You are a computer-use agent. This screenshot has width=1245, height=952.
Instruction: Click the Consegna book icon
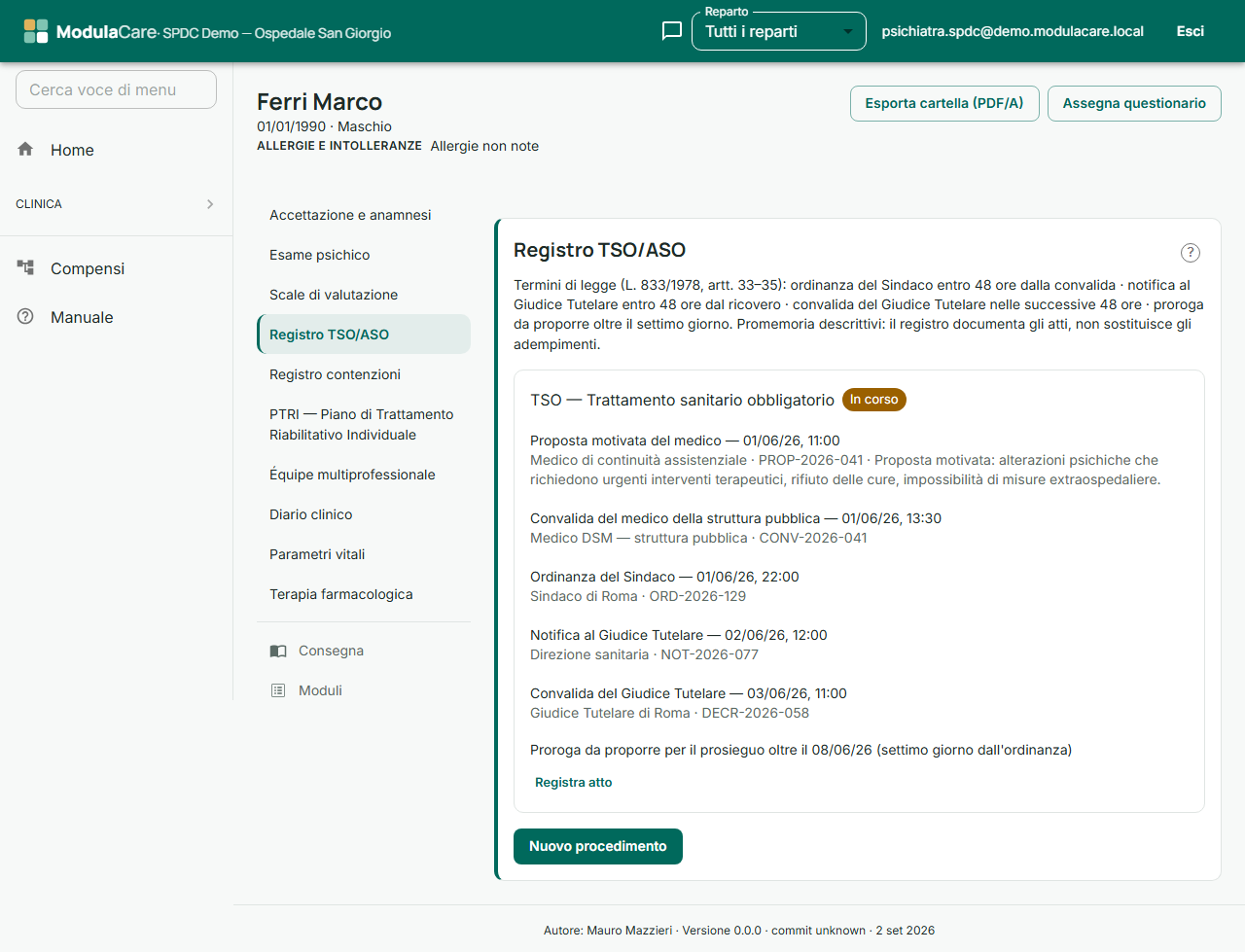click(278, 651)
